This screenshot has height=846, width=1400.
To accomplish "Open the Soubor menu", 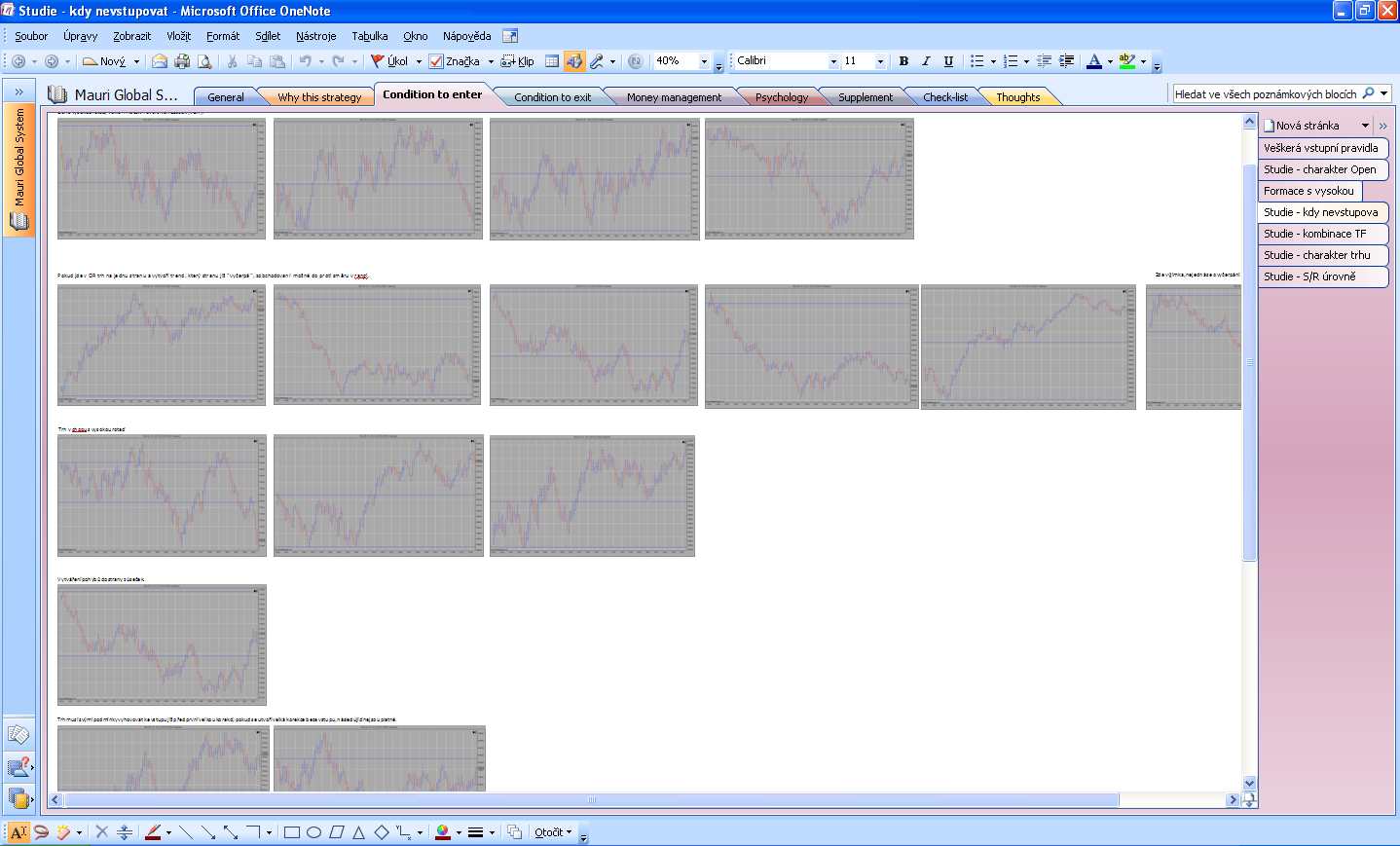I will [31, 36].
